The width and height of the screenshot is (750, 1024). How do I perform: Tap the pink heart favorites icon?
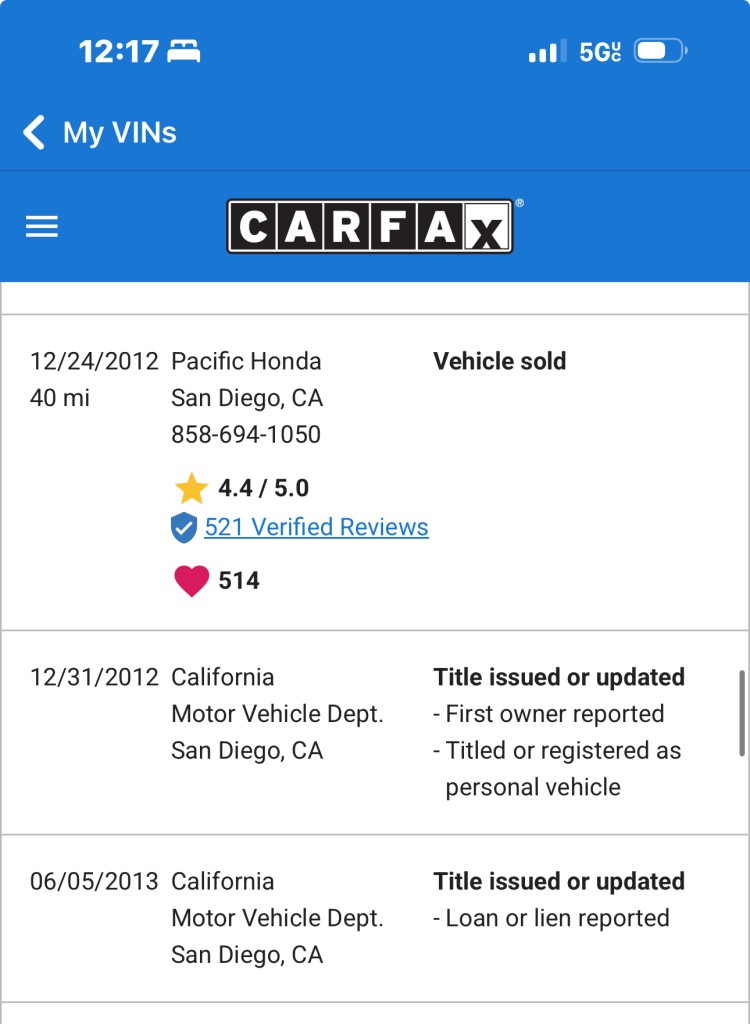(191, 581)
